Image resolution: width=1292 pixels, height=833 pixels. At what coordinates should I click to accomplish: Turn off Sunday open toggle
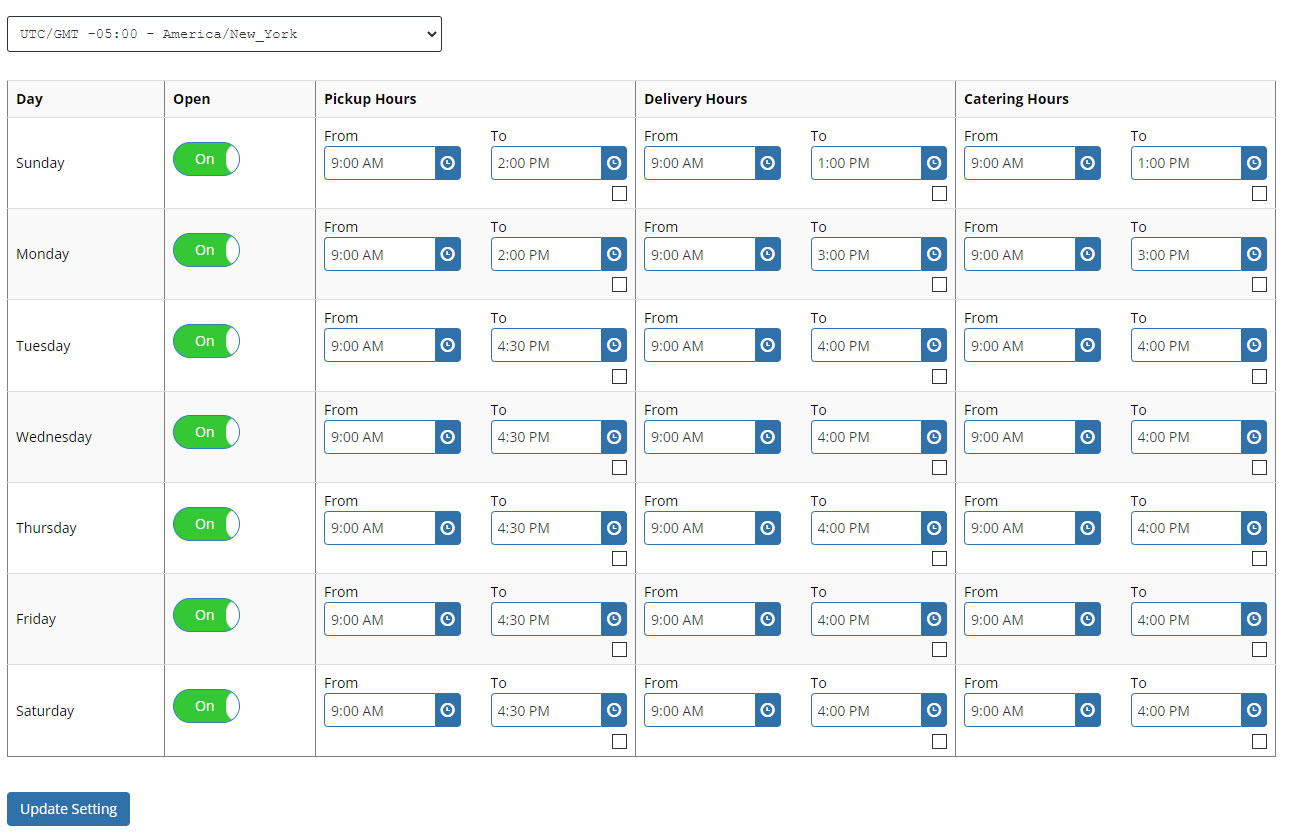click(x=206, y=159)
